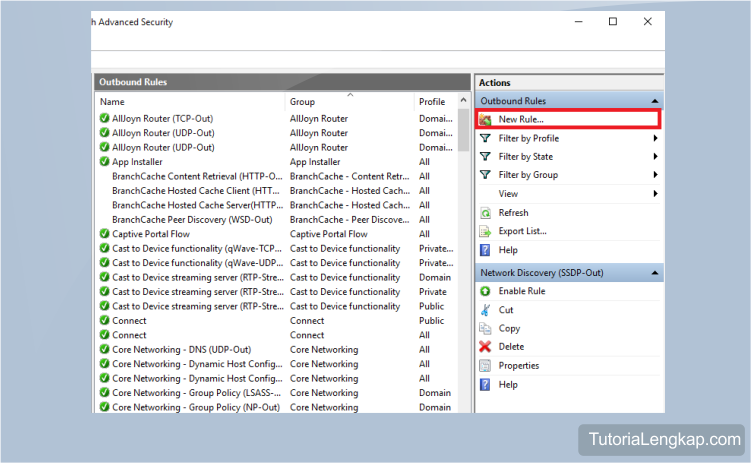Open the Filter by State submenu arrow

[x=655, y=157]
